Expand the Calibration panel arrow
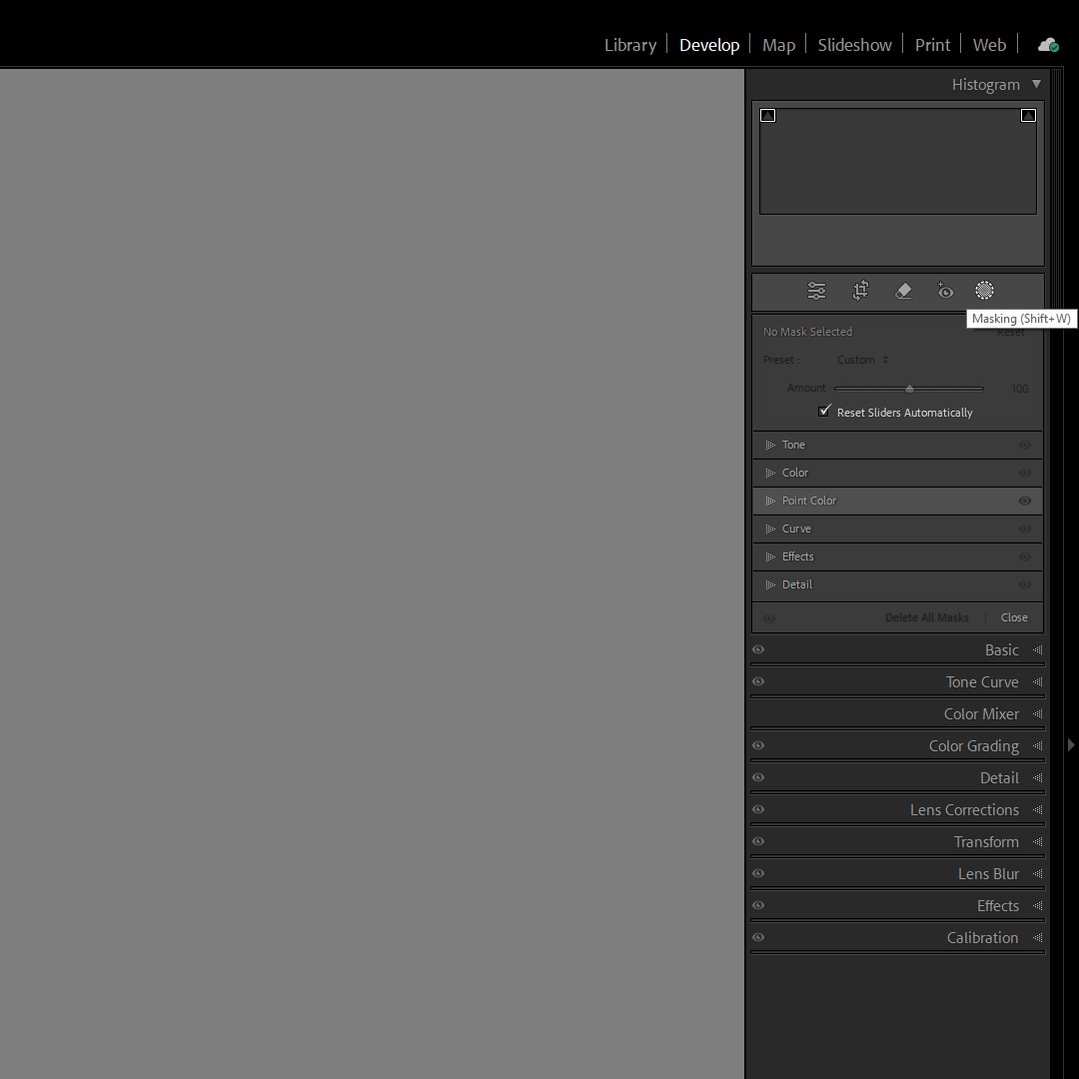This screenshot has width=1079, height=1079. coord(1038,938)
